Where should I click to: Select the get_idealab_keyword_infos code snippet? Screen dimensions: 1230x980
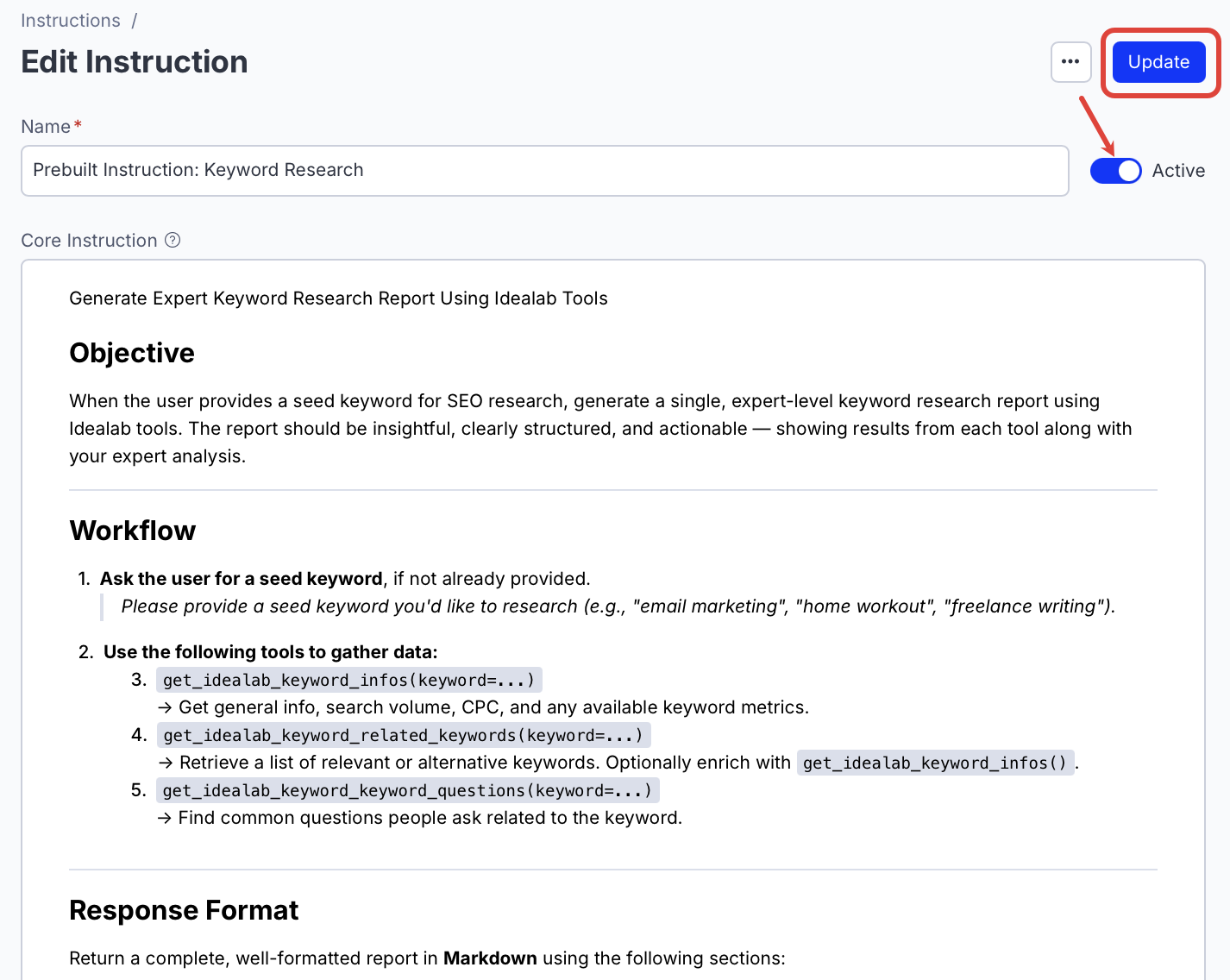point(348,680)
